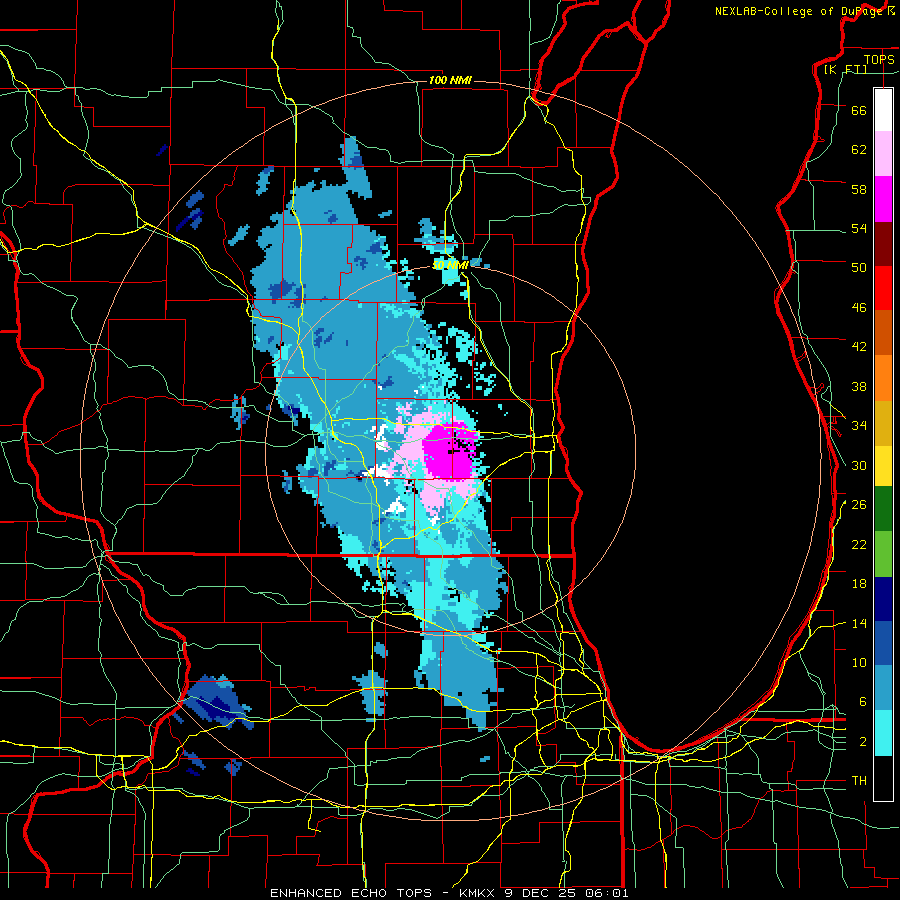This screenshot has width=900, height=900.
Task: Click the '50 NMI' range ring label
Action: coord(451,265)
